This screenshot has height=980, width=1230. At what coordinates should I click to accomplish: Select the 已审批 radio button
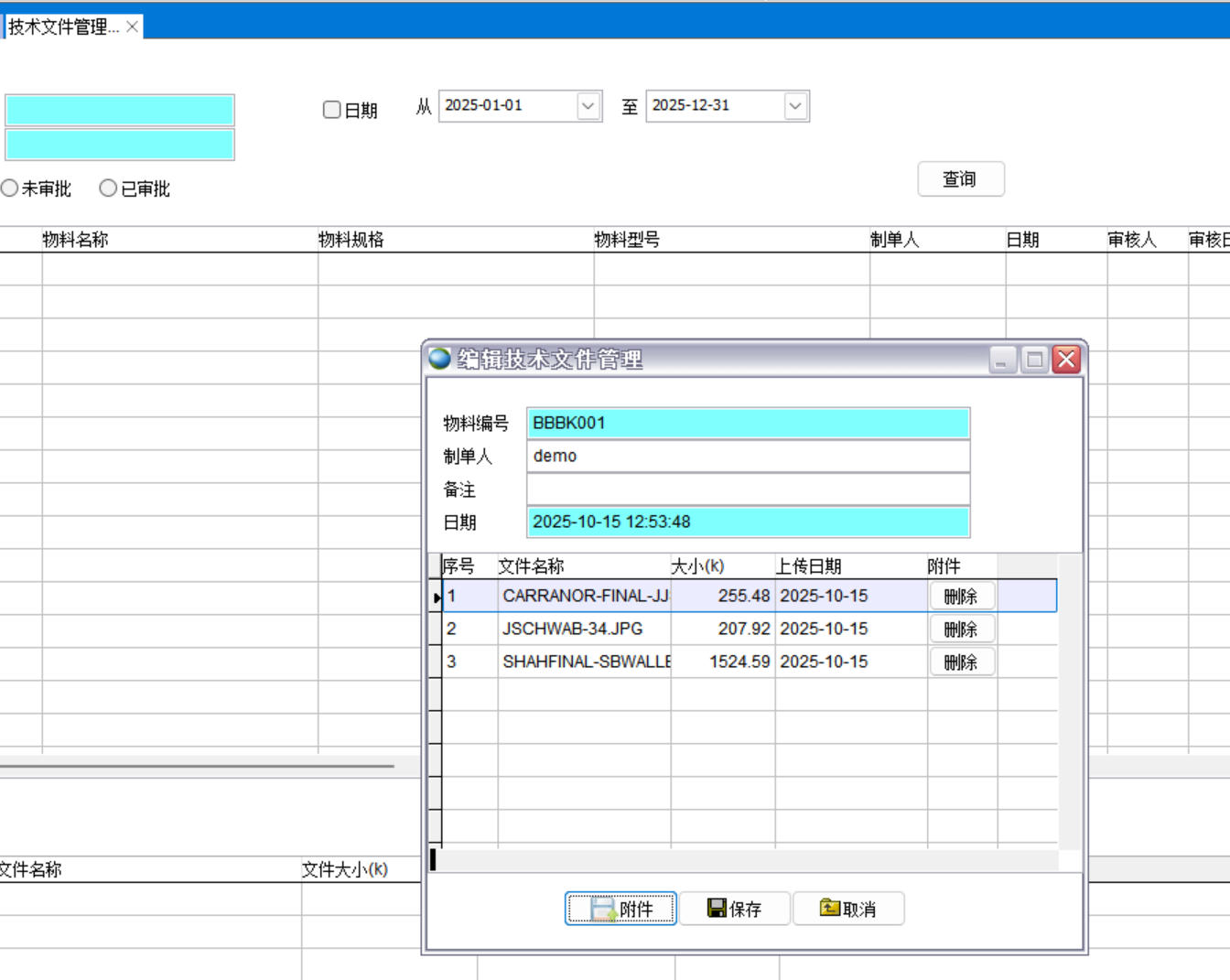pos(108,188)
